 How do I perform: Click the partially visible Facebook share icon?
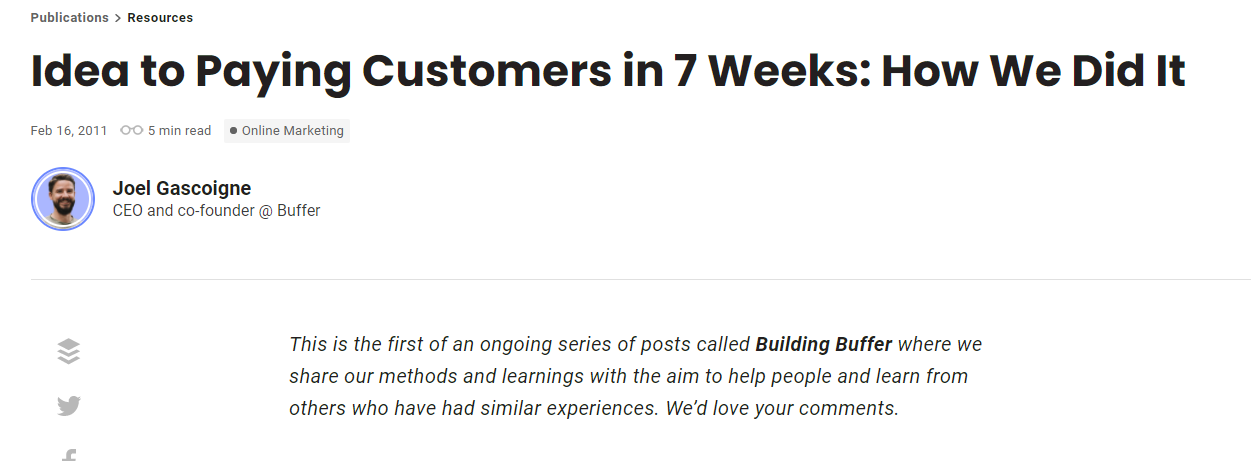[x=68, y=455]
